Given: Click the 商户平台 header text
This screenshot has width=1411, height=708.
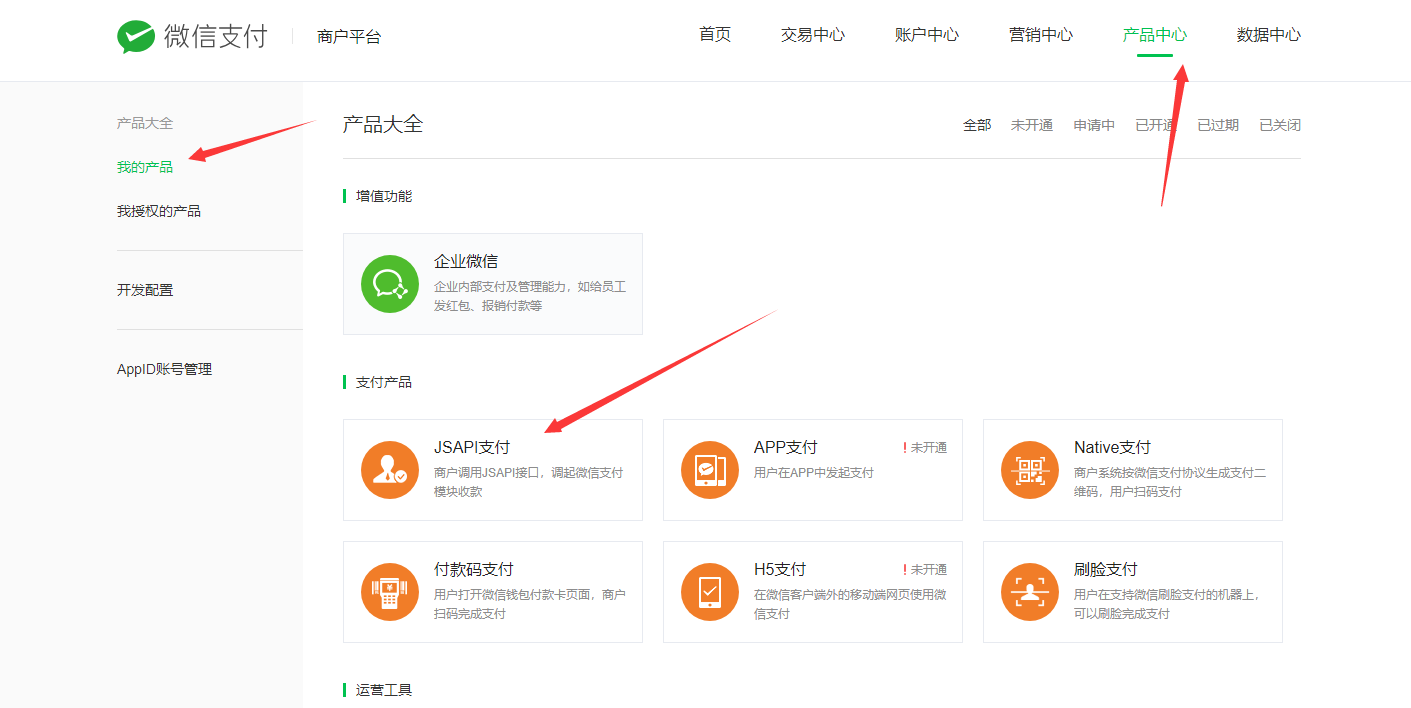Looking at the screenshot, I should 349,37.
